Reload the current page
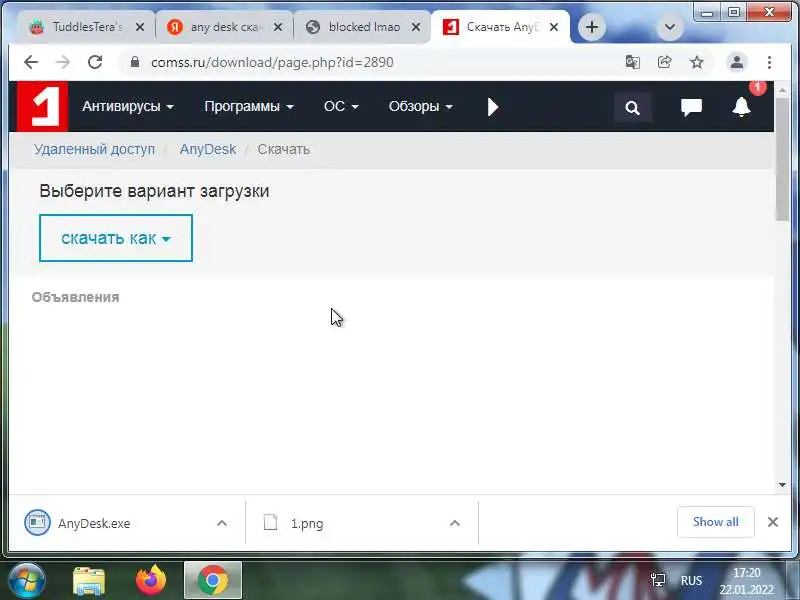The image size is (800, 600). (x=95, y=62)
